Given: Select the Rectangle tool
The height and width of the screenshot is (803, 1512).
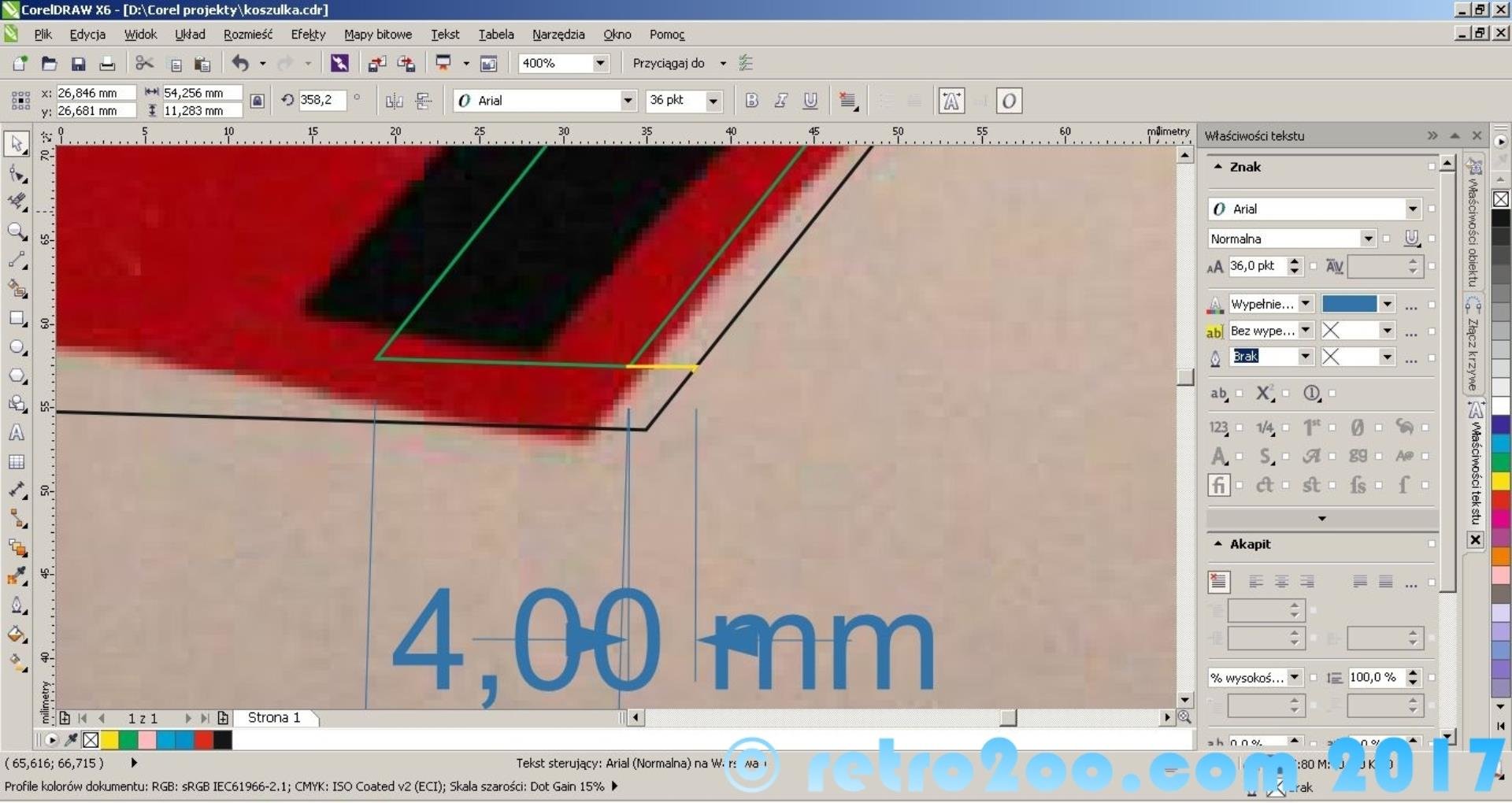Looking at the screenshot, I should (17, 318).
